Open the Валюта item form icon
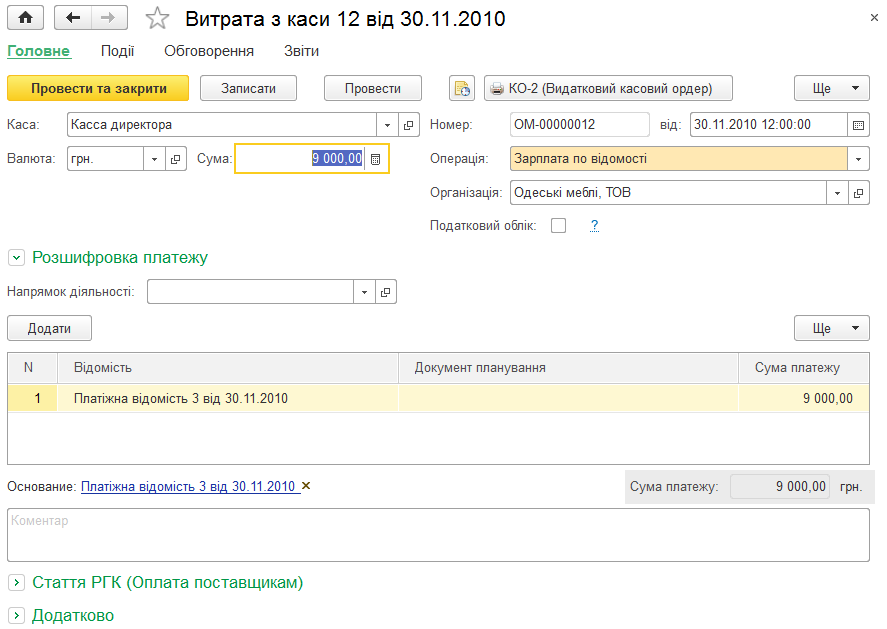This screenshot has height=629, width=887. pos(175,159)
